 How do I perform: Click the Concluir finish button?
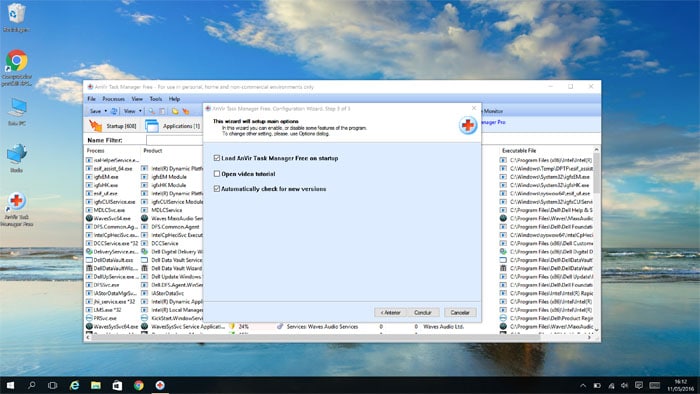pyautogui.click(x=423, y=312)
